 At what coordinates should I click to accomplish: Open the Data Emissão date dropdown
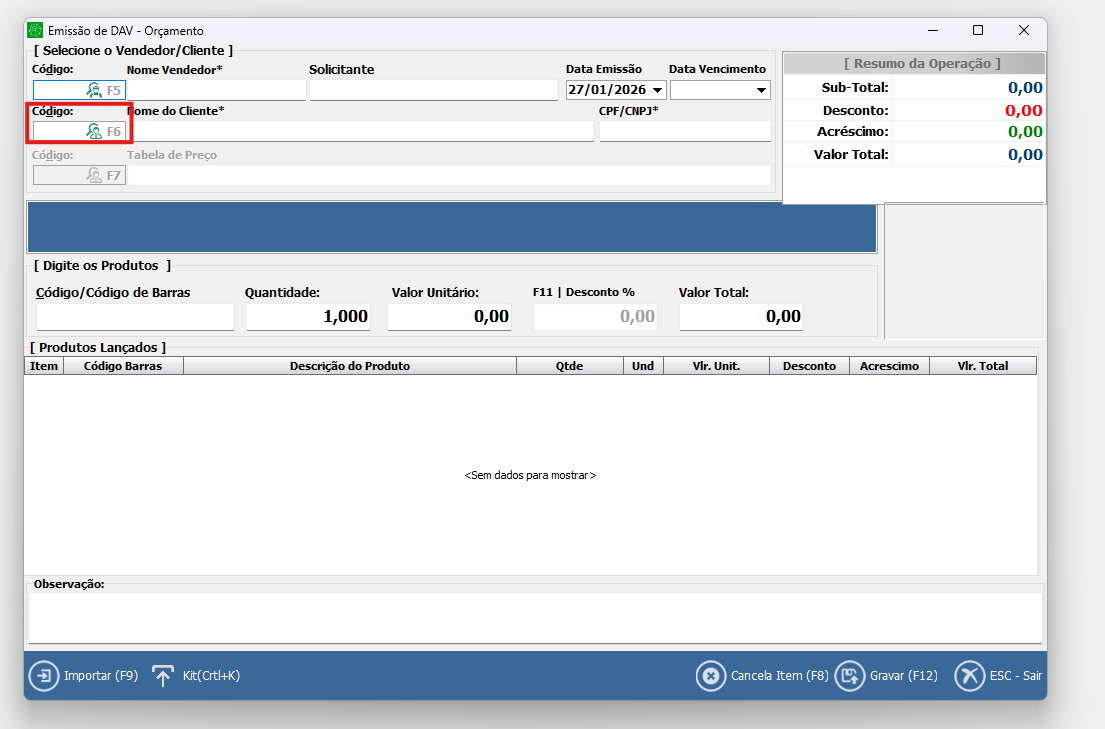click(x=657, y=91)
